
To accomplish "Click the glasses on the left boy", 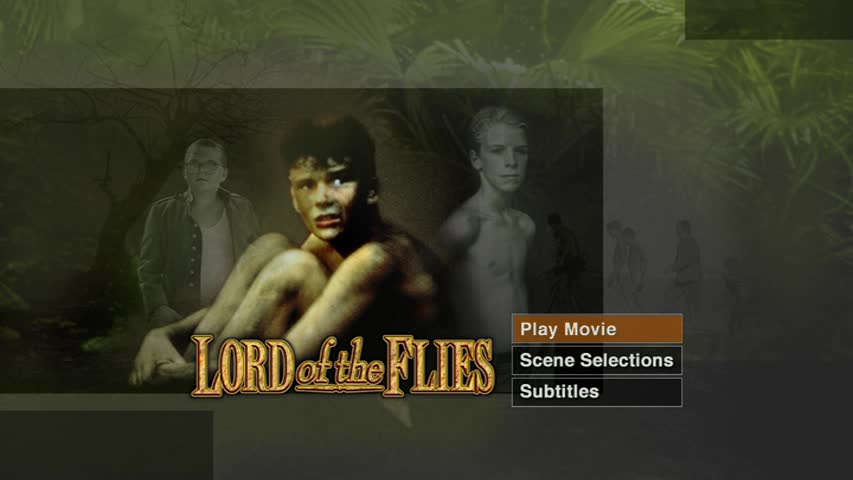I will click(x=202, y=165).
